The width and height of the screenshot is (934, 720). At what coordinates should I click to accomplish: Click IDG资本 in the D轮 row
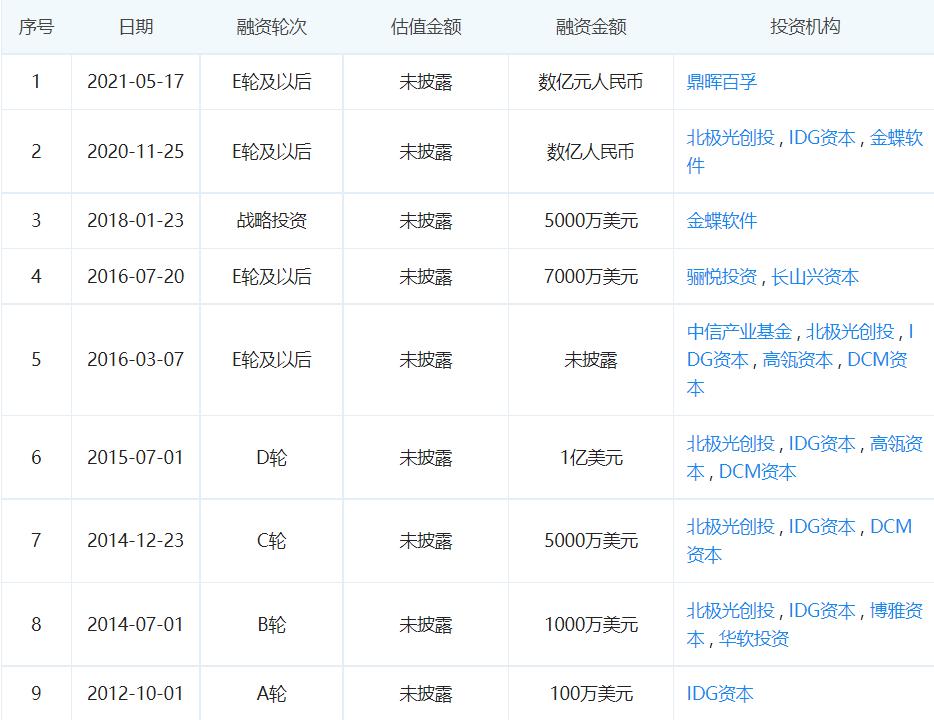click(822, 444)
